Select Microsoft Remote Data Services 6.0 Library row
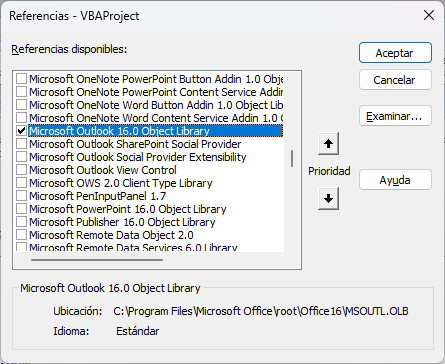 point(133,247)
